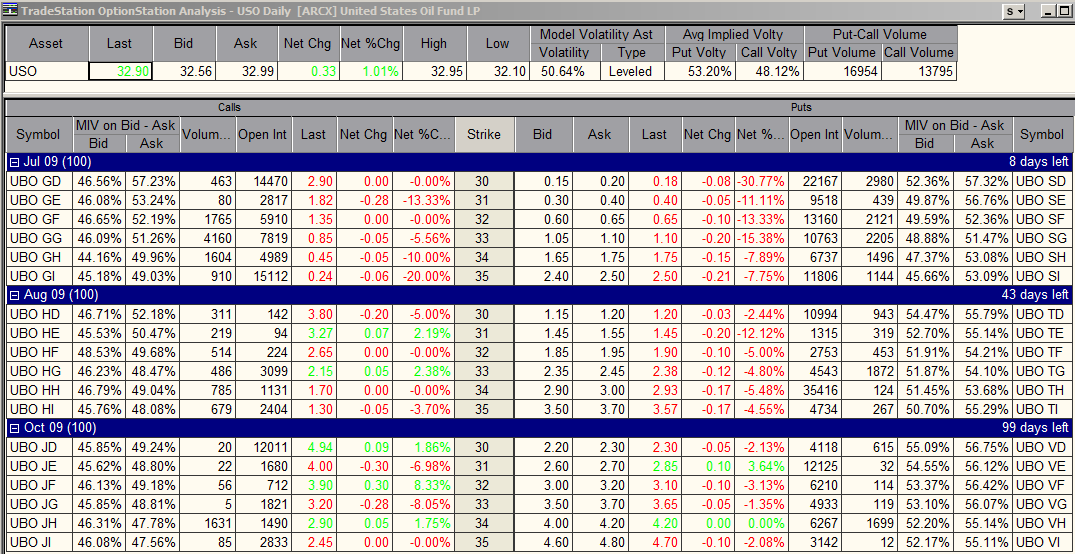Screen dimensions: 1075x554
Task: Select strike 33 in the Aug 09 section
Action: (484, 371)
